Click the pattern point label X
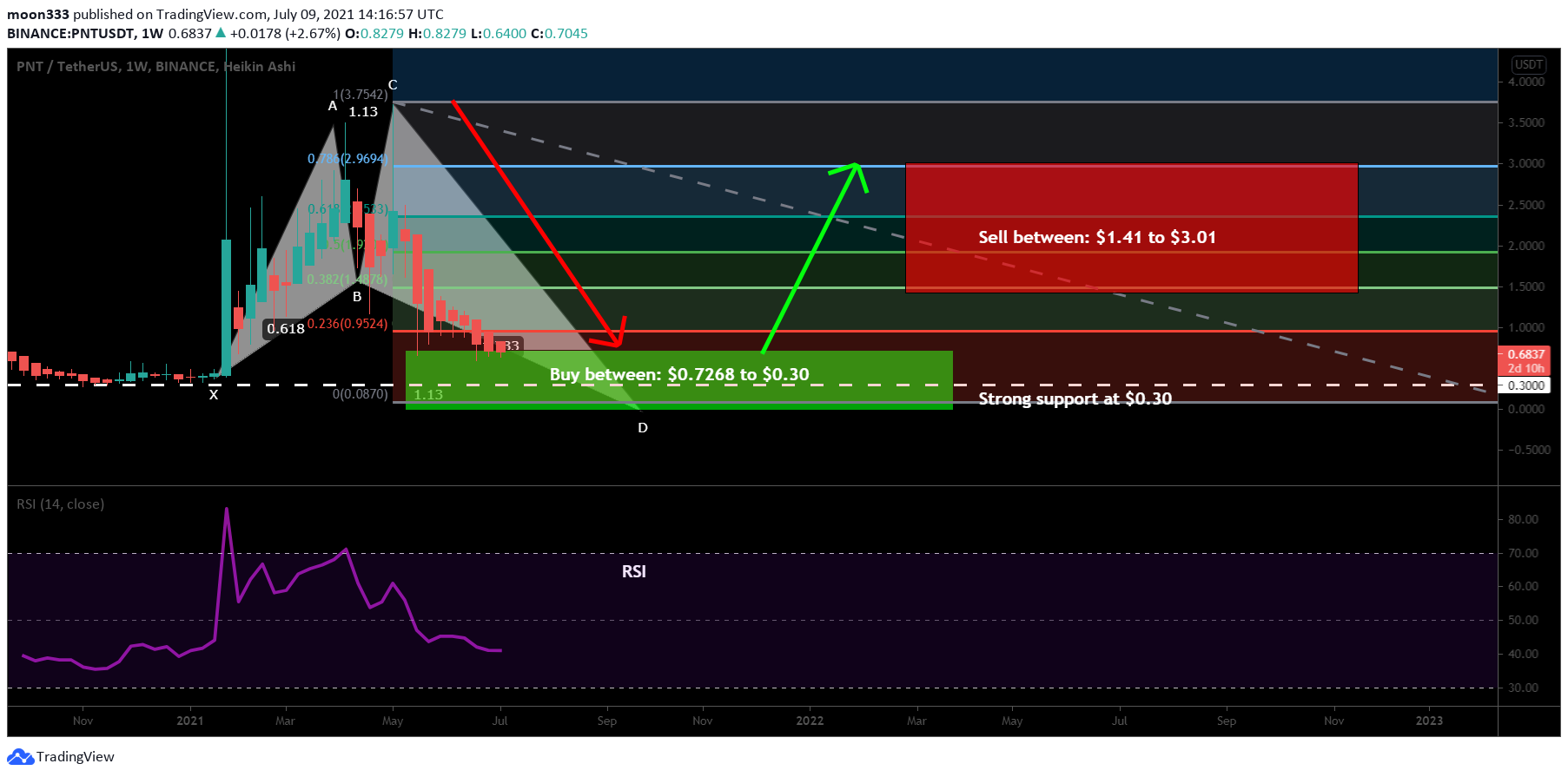The image size is (1568, 777). click(214, 395)
